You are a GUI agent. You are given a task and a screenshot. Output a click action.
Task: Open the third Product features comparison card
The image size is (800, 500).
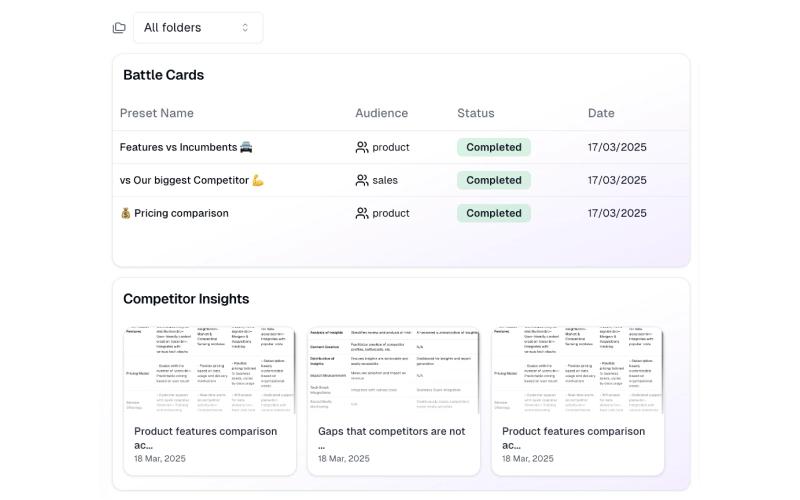tap(578, 402)
